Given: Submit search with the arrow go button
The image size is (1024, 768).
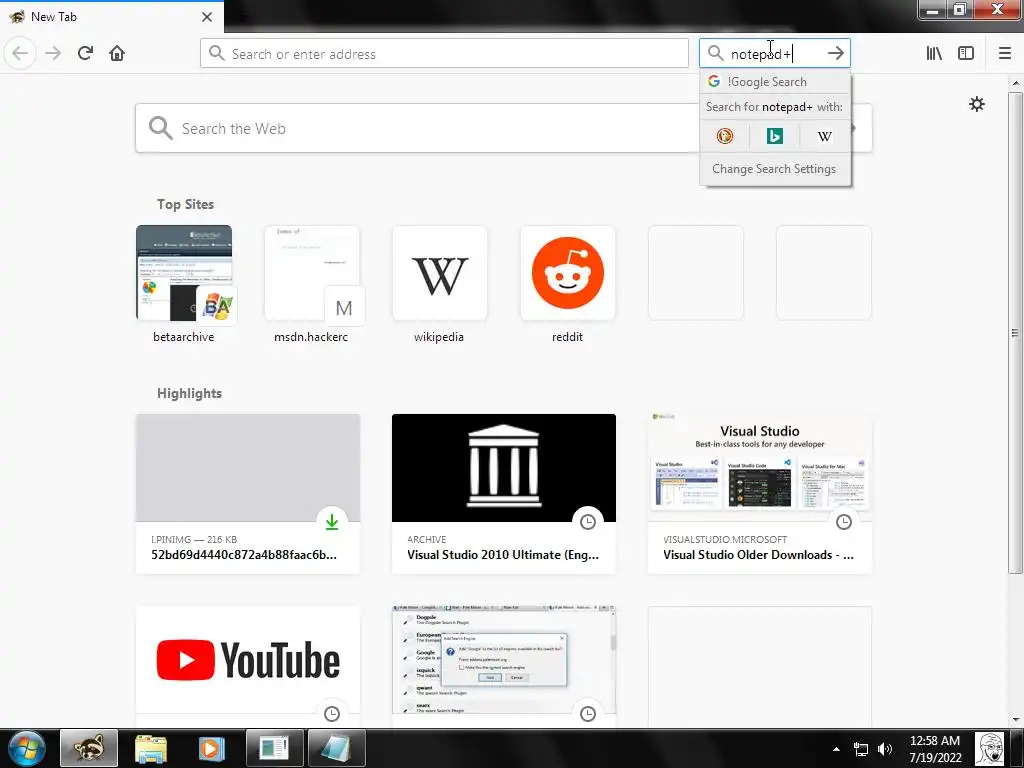Looking at the screenshot, I should click(836, 54).
